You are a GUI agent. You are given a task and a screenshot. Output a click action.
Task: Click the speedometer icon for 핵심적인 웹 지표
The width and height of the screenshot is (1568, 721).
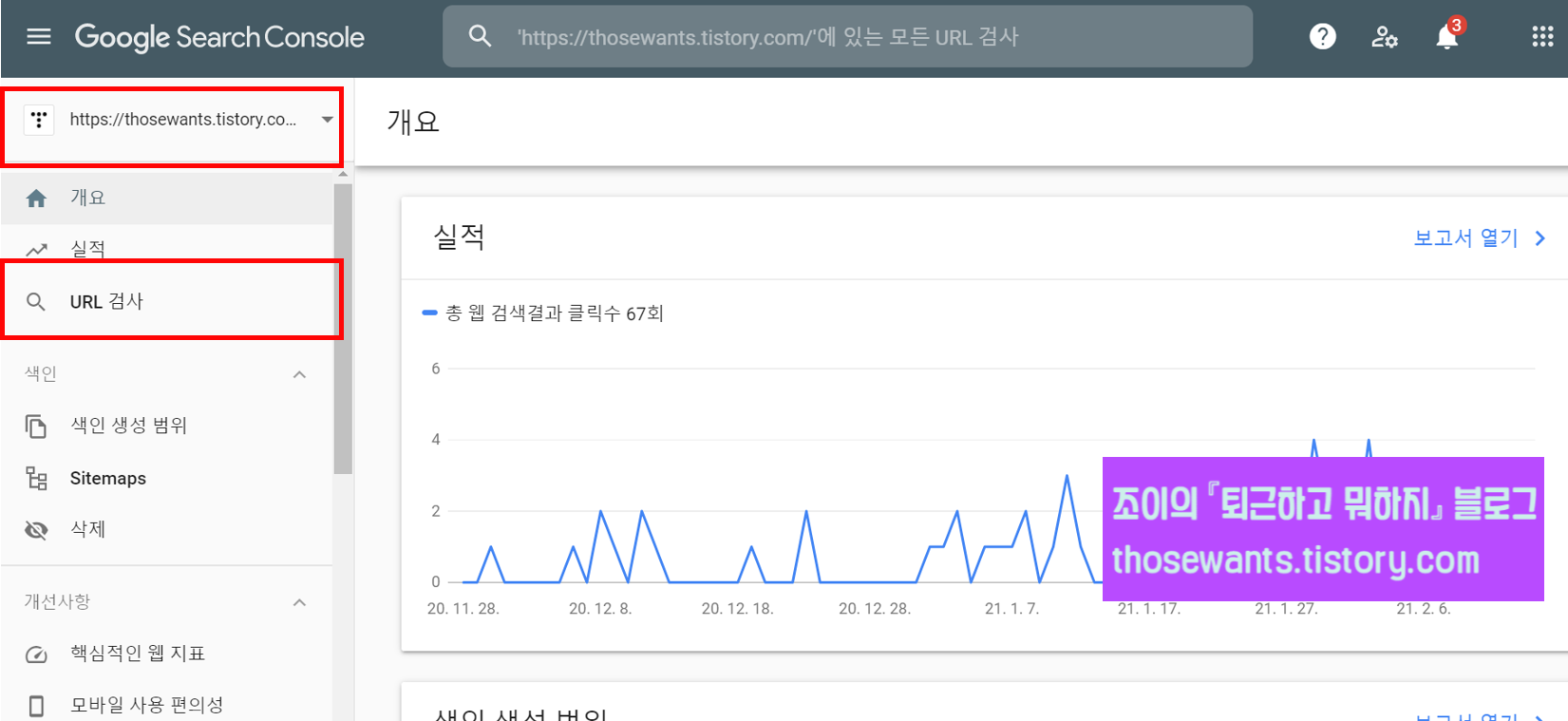point(36,655)
